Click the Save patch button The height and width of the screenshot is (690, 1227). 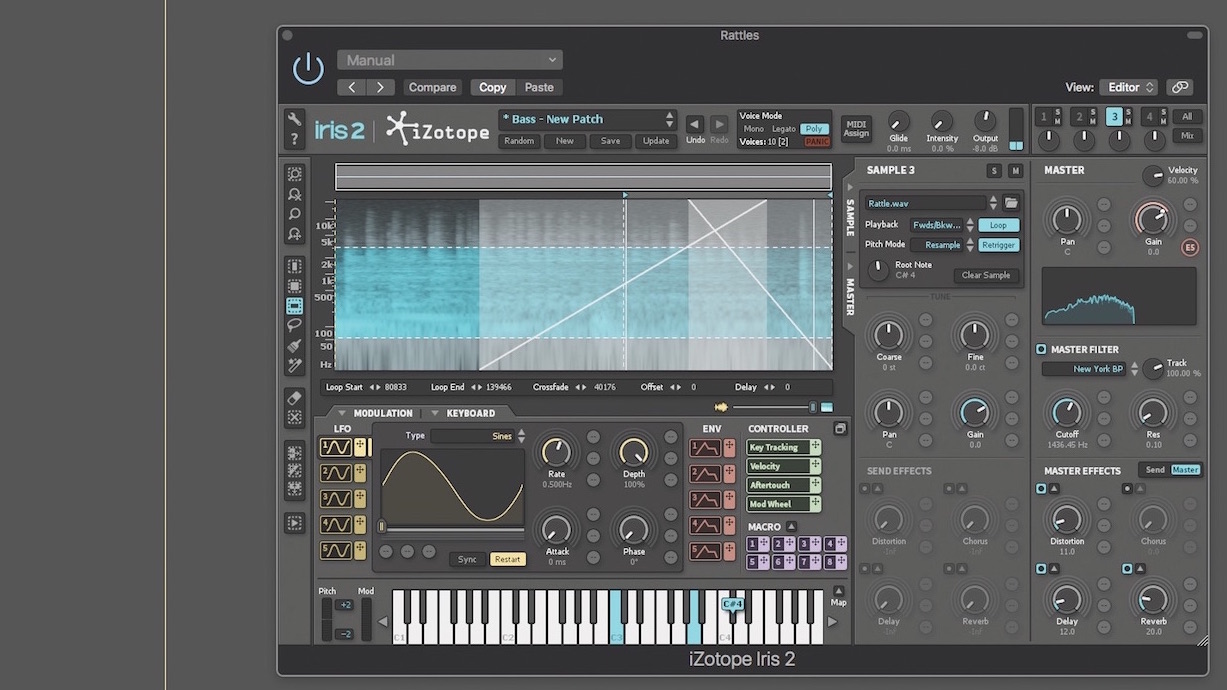click(x=610, y=141)
